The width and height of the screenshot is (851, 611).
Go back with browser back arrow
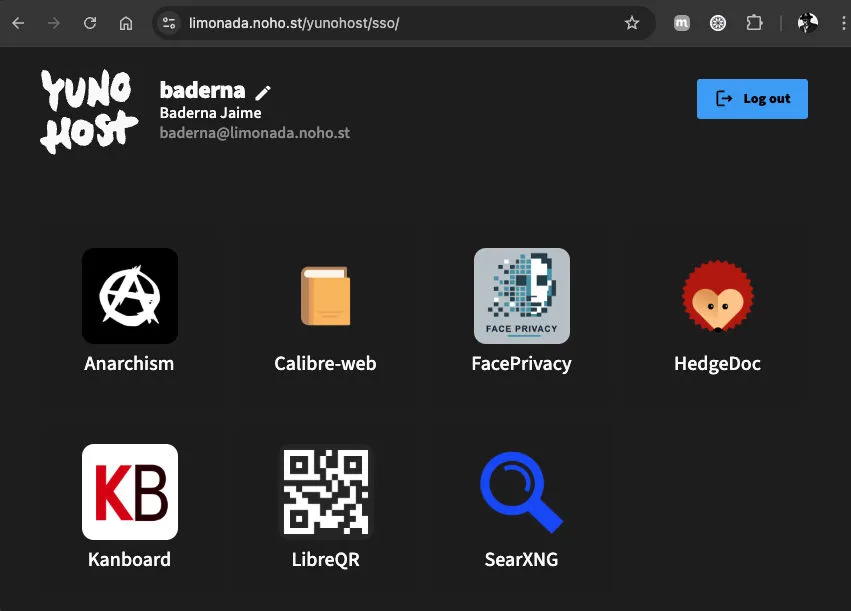[x=18, y=23]
